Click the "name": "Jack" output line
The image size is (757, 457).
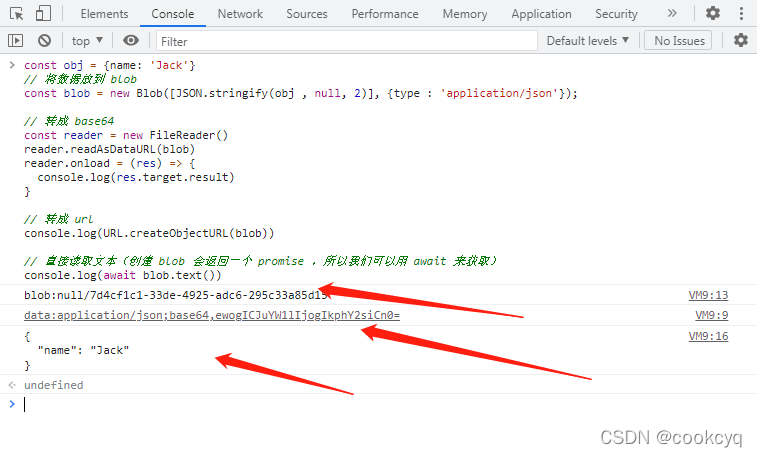[84, 350]
